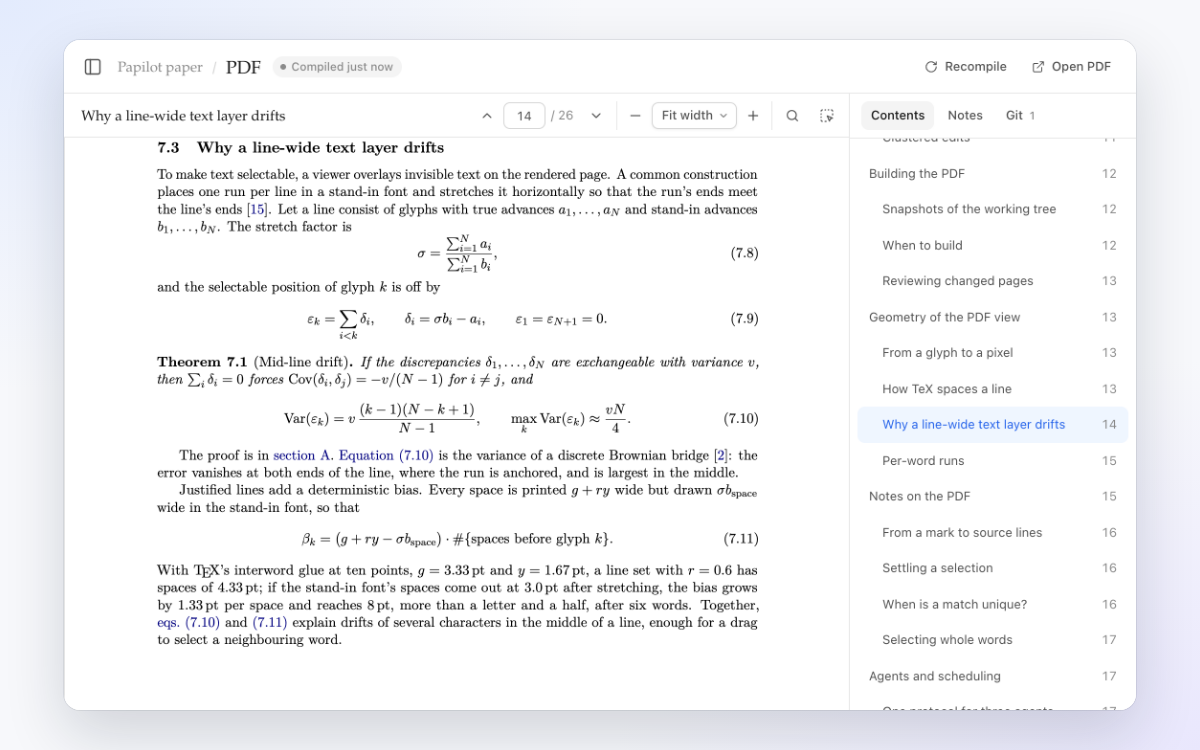Go to previous page with up chevron
Screen dimensions: 1200x750
point(487,116)
